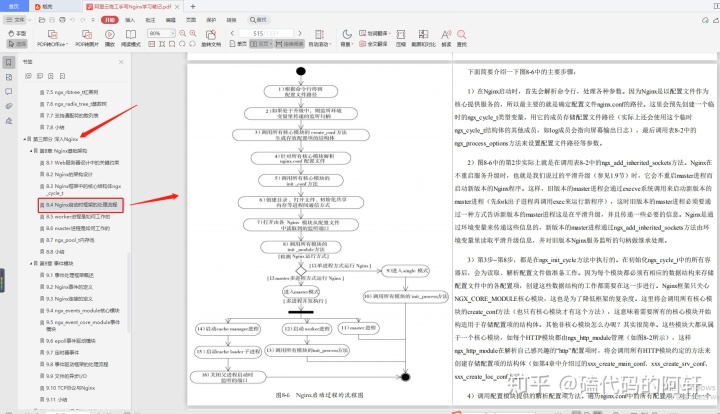The image size is (720, 414).
Task: Open bookmark 9.6 epoll event module
Action: coord(68,341)
